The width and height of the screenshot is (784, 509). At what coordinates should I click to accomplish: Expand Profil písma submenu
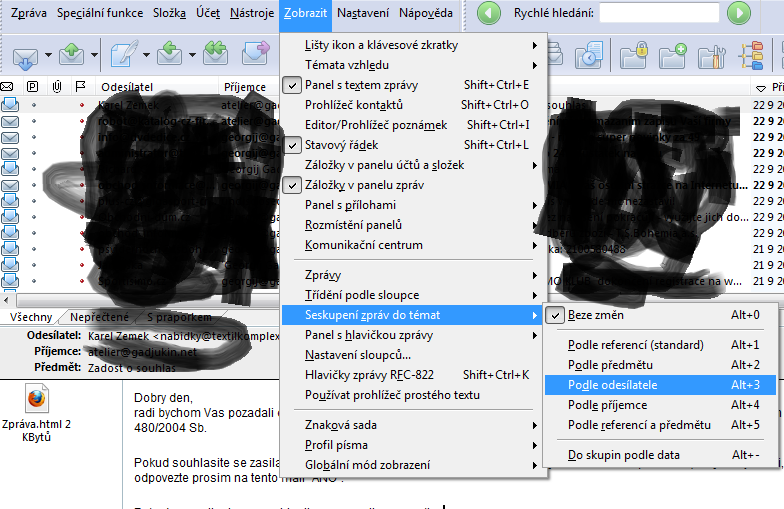pos(414,445)
